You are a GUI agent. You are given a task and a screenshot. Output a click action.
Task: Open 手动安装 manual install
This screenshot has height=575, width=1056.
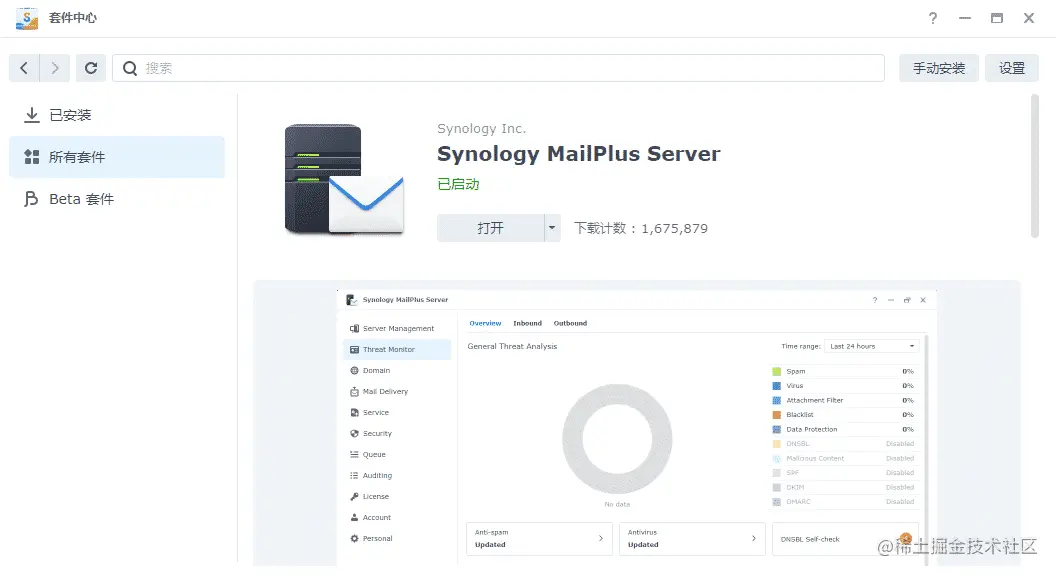click(x=939, y=68)
